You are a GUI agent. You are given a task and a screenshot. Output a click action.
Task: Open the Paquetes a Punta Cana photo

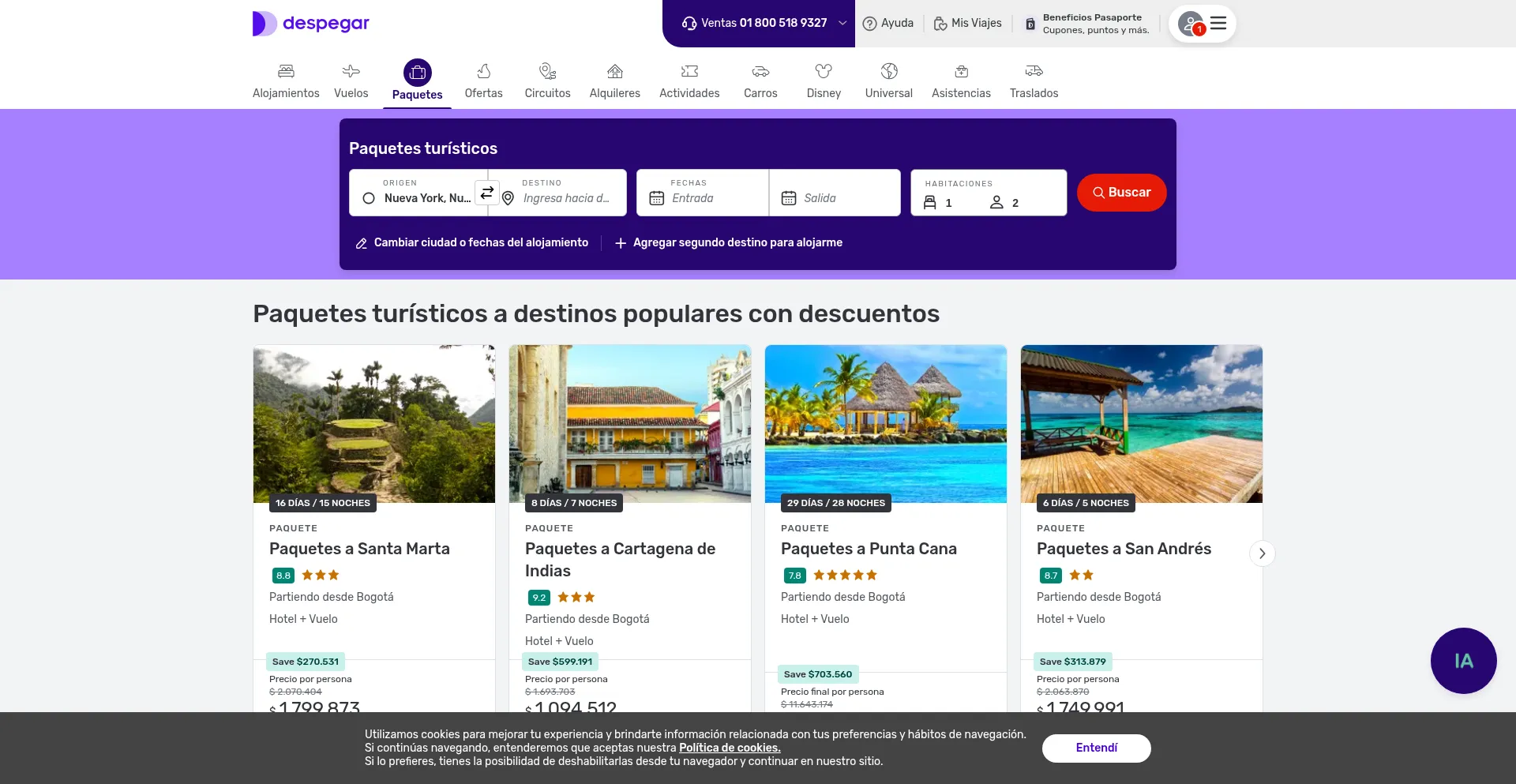[885, 423]
